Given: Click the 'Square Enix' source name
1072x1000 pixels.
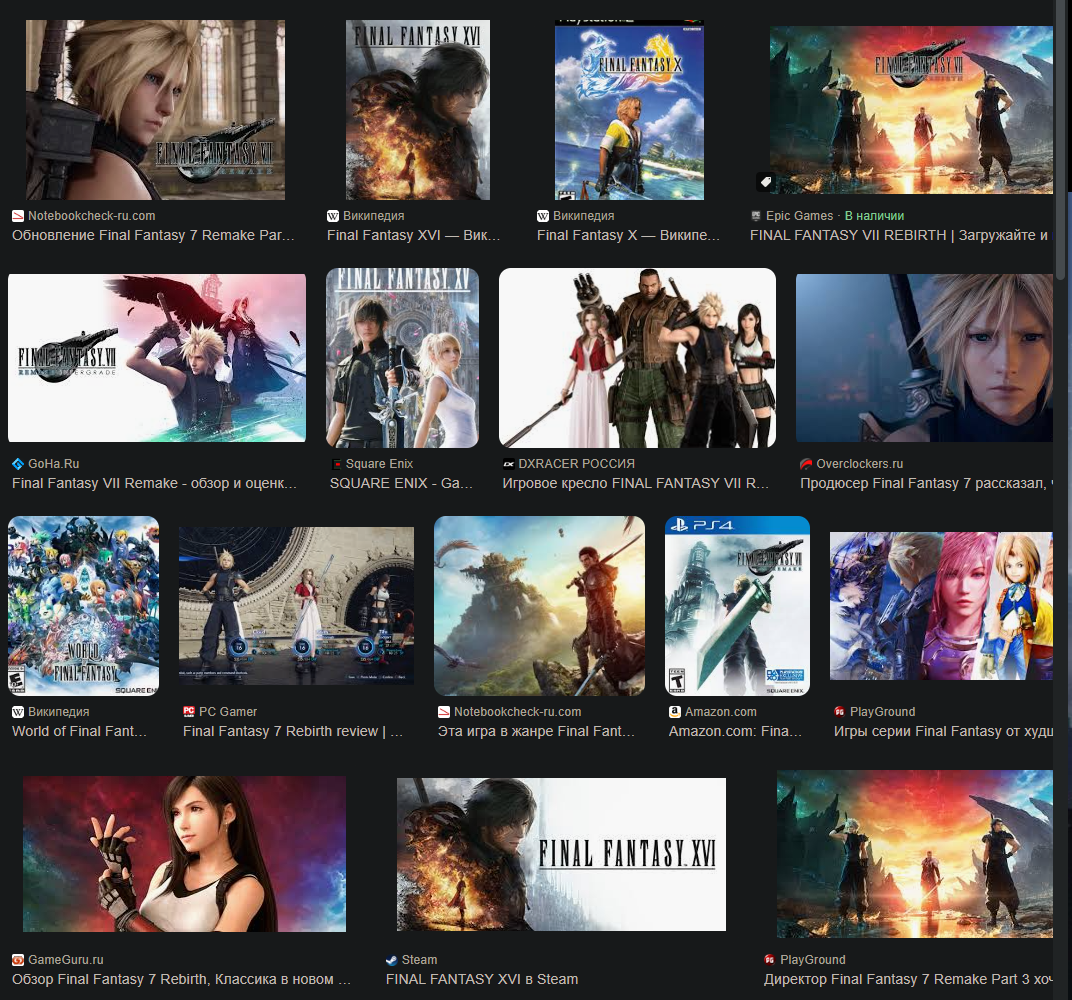Looking at the screenshot, I should click(x=379, y=464).
